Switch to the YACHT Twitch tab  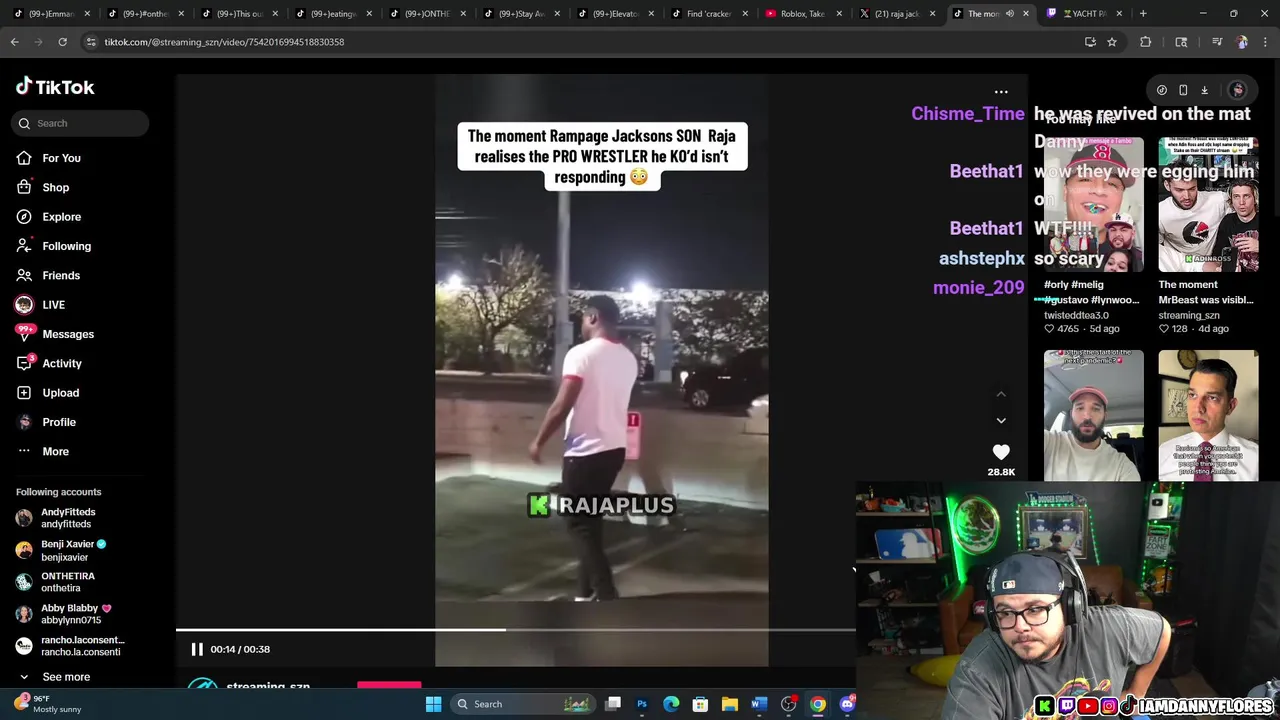click(x=1083, y=14)
